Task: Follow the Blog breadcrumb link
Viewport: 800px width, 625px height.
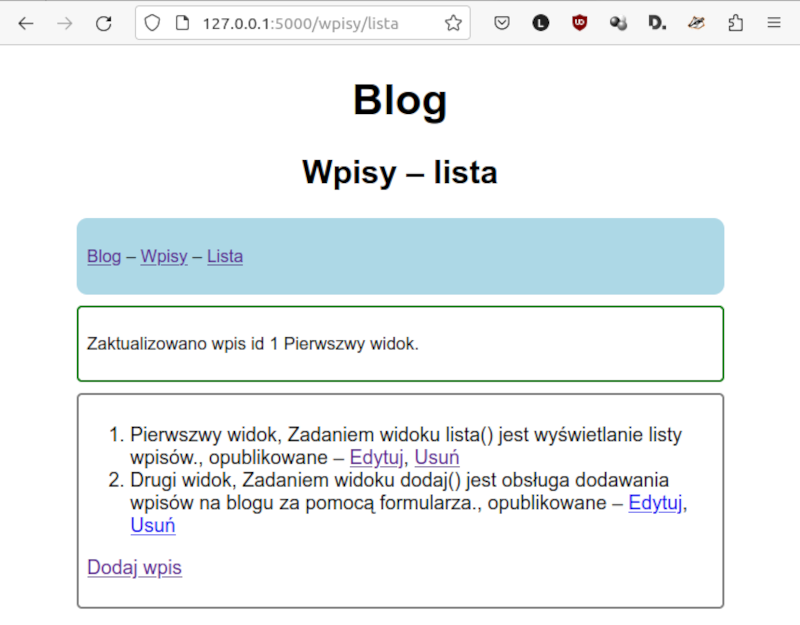Action: tap(104, 256)
